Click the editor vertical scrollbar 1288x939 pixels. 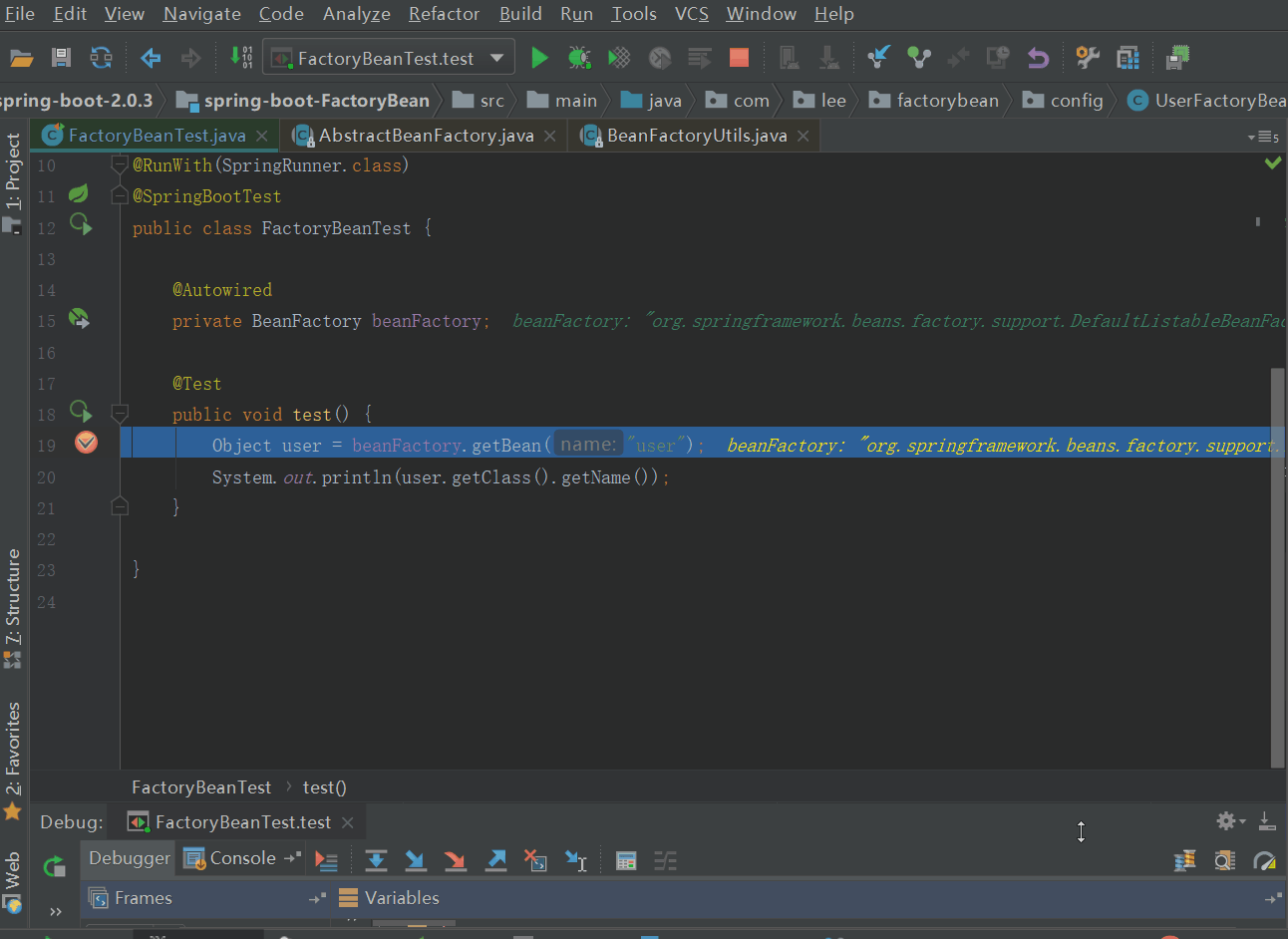1278,568
